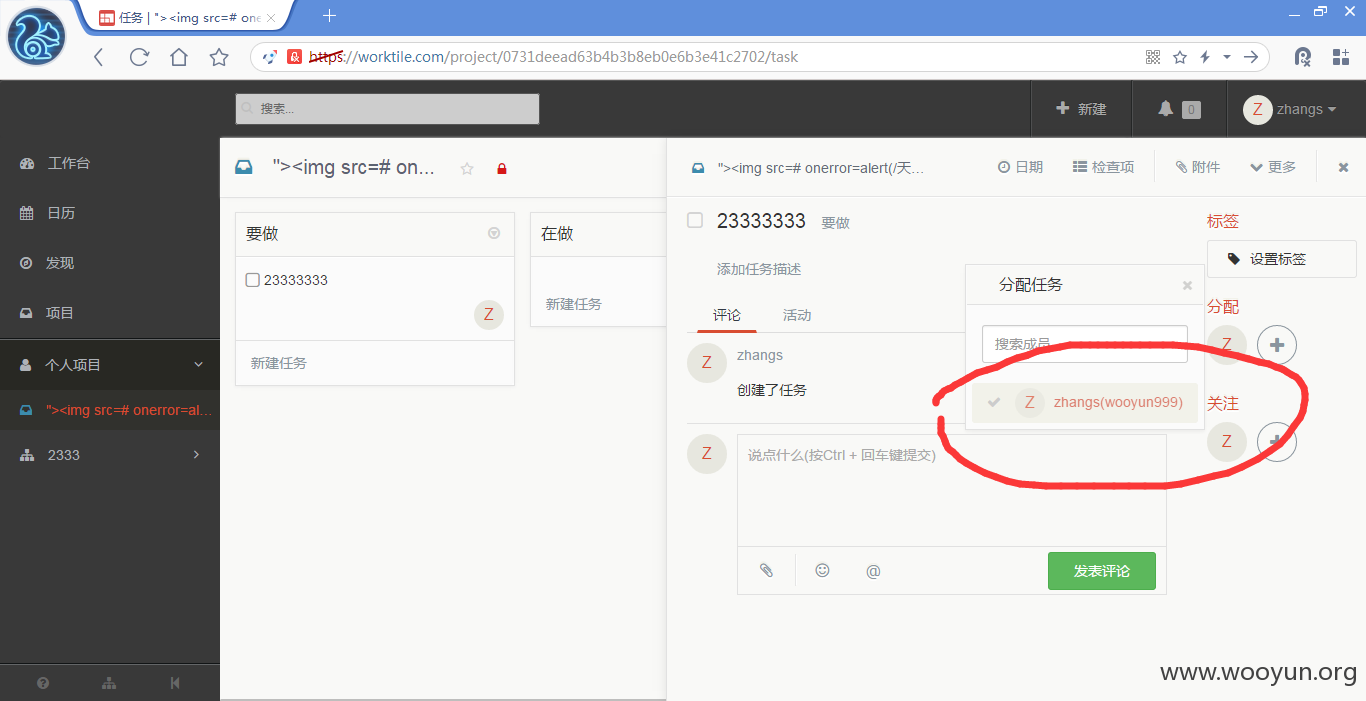Bookmark page with toolbar star icon
The width and height of the screenshot is (1366, 701).
[x=219, y=57]
